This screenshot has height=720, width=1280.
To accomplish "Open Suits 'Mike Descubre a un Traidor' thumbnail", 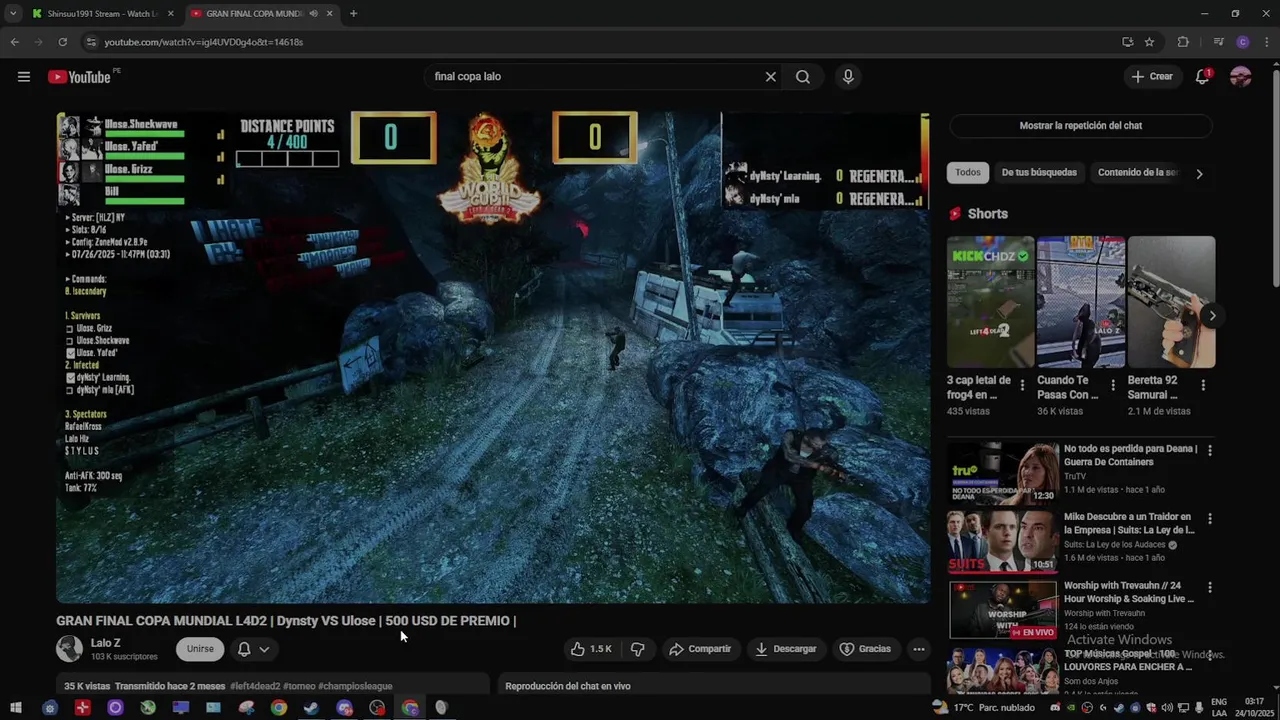I will [x=1003, y=541].
